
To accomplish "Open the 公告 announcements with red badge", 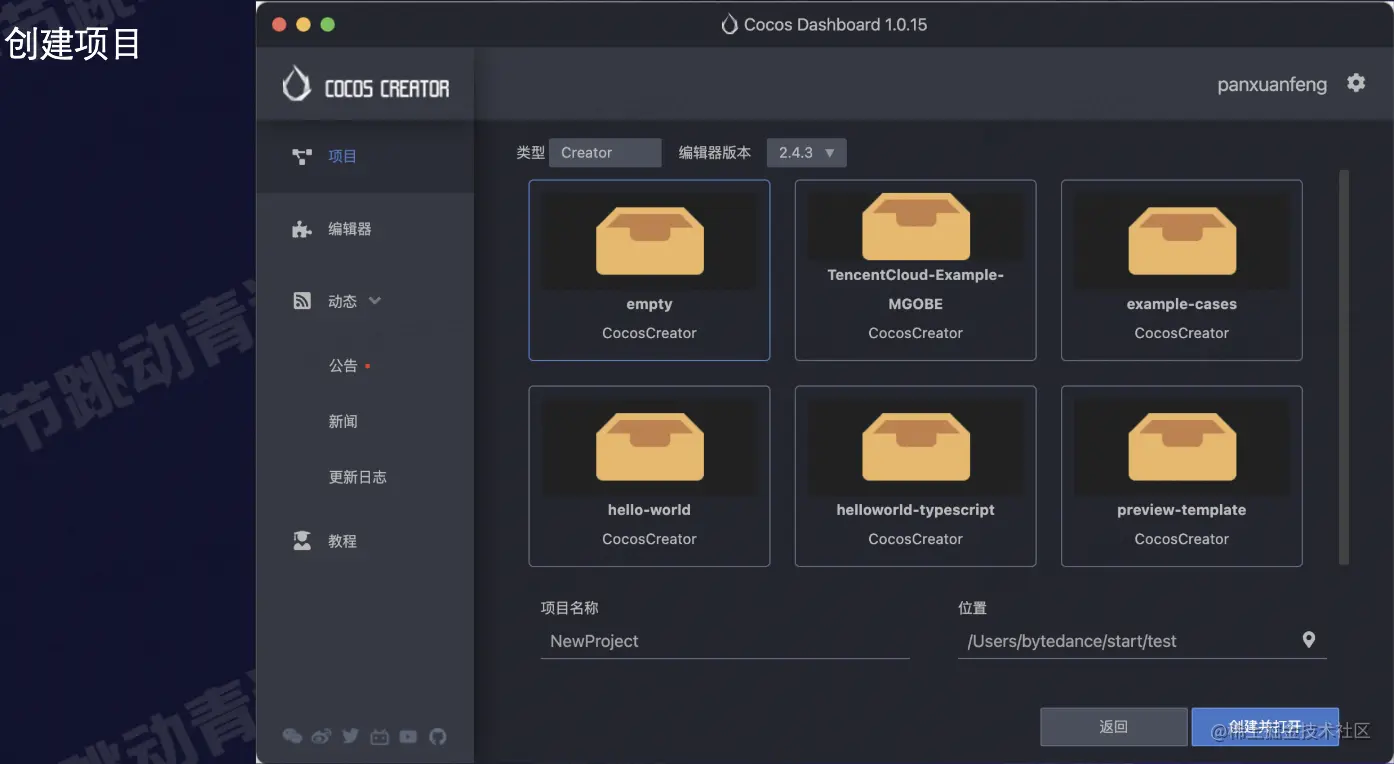I will [343, 365].
